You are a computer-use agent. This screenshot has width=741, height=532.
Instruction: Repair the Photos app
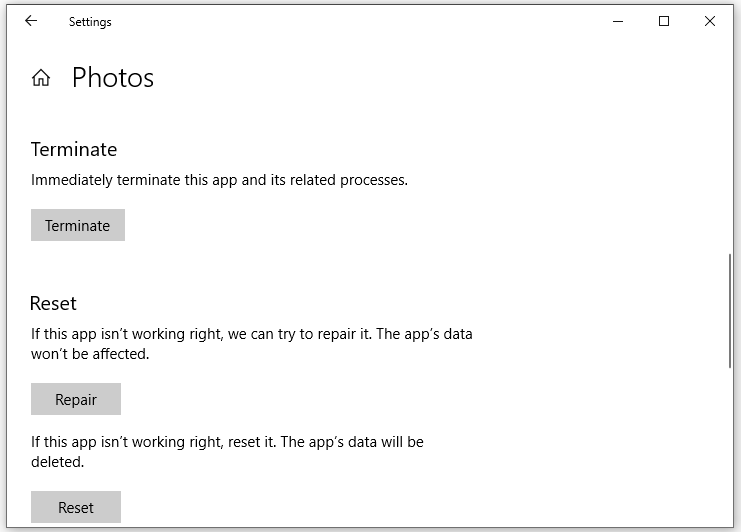coord(76,399)
